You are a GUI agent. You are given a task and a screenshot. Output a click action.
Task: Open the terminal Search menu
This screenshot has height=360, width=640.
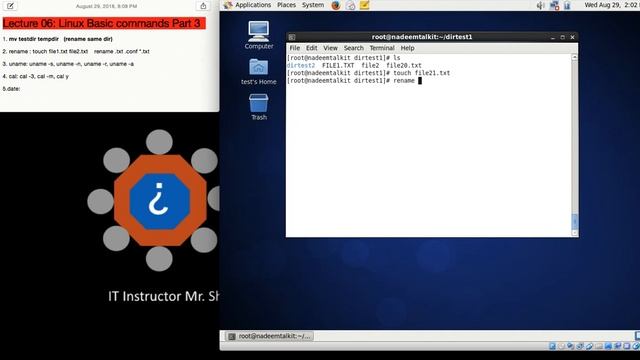tap(353, 48)
